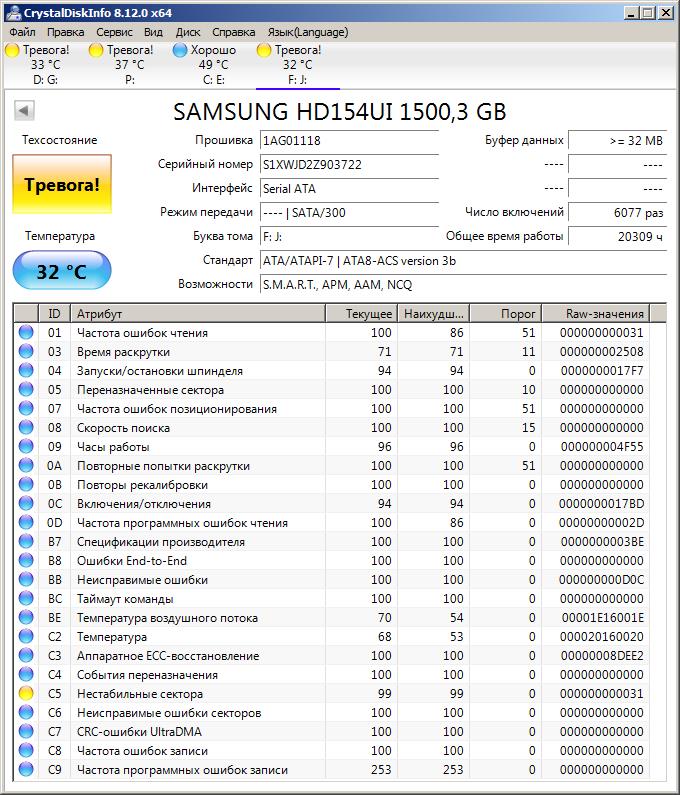Screen dimensions: 680x795
Task: Click raw value 000020160020
Action: 602,636
